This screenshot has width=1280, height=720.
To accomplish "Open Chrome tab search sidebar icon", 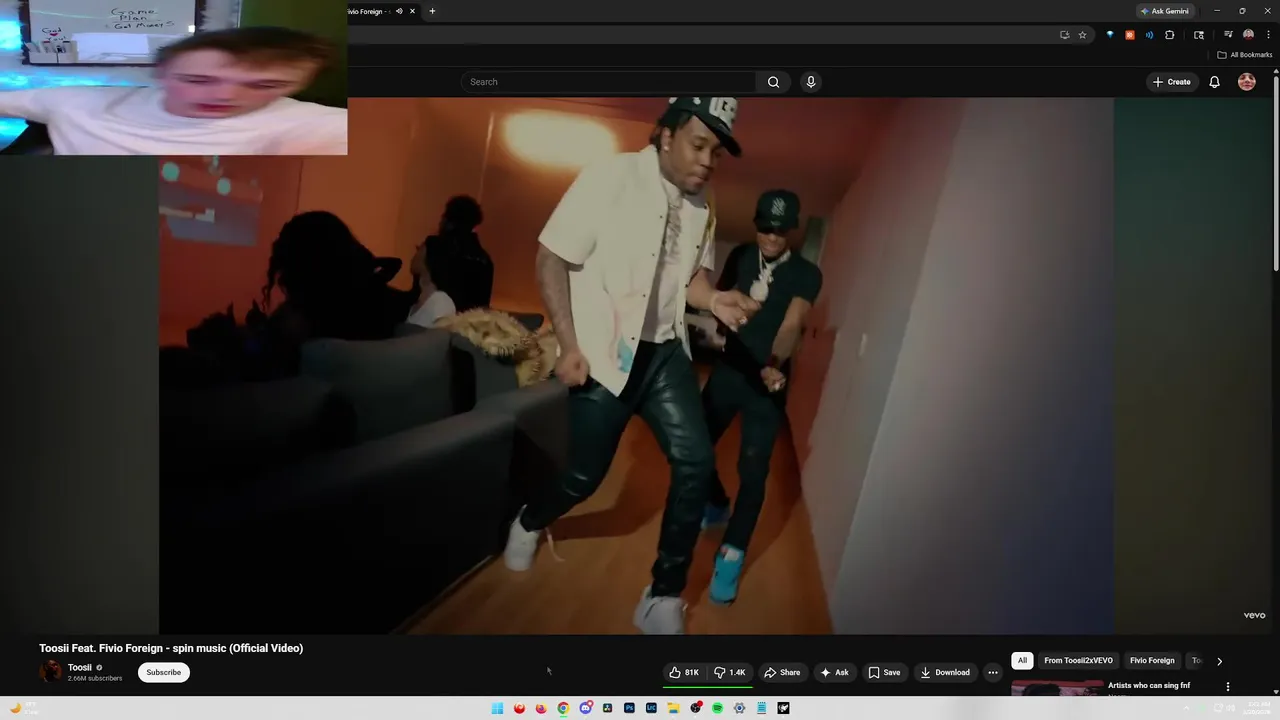I will point(1199,35).
